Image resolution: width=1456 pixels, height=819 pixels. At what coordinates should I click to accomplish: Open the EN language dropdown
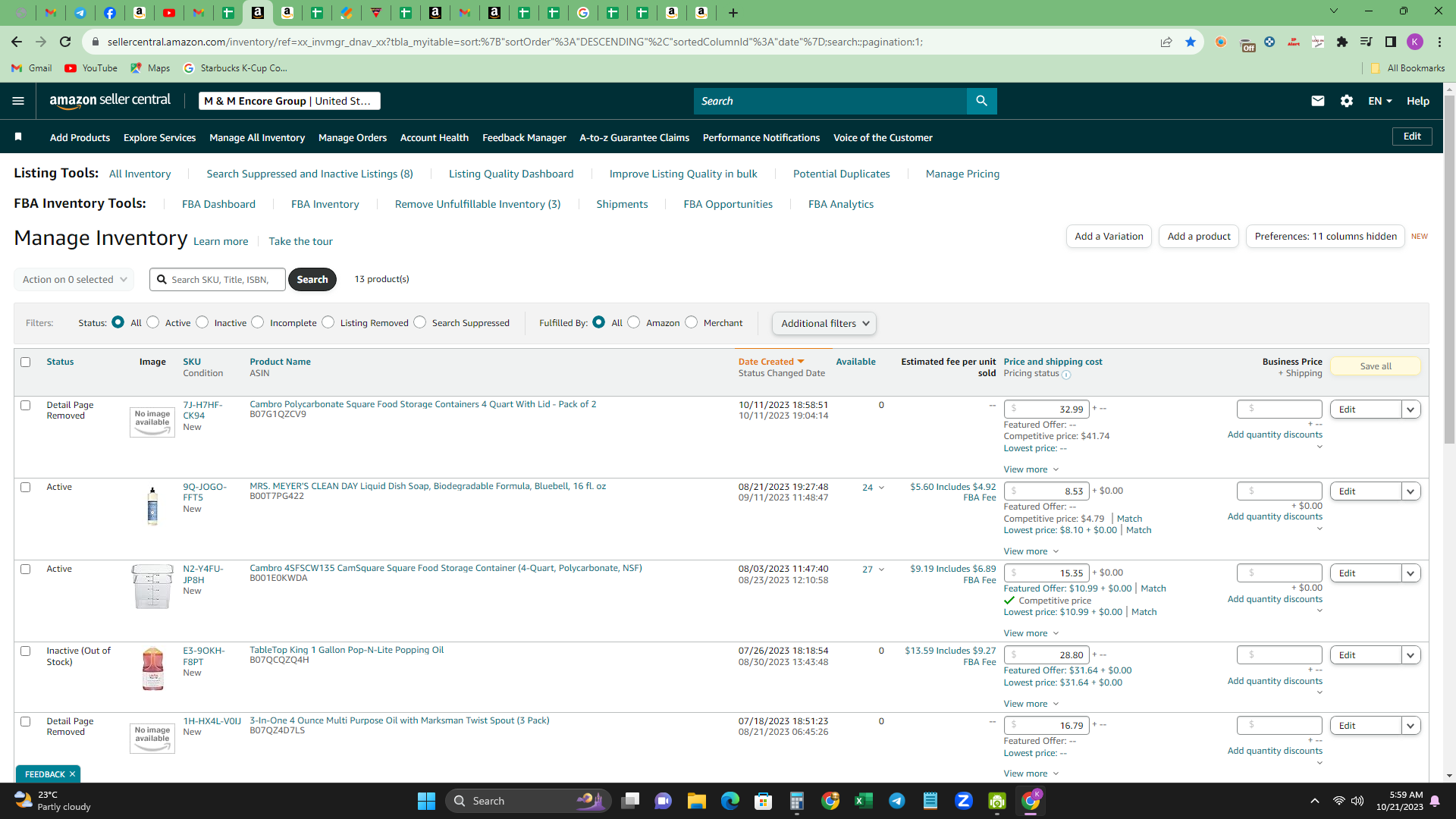pyautogui.click(x=1380, y=101)
